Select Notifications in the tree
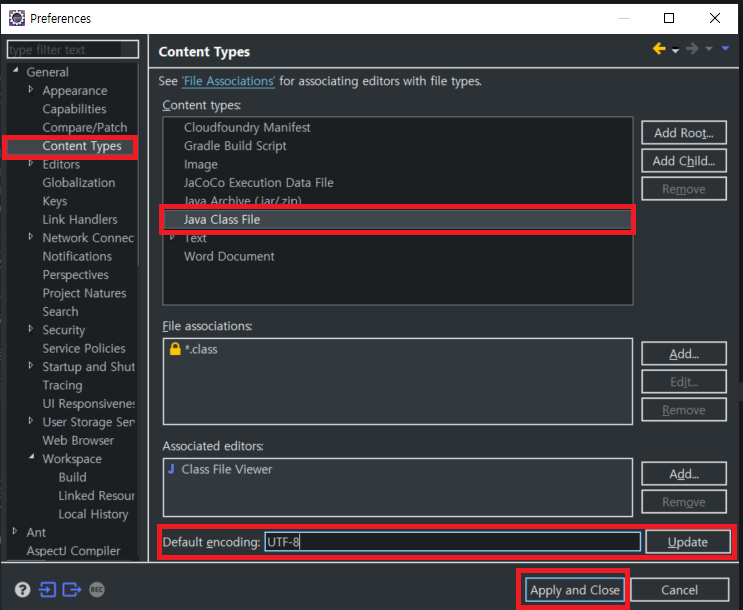 point(77,256)
